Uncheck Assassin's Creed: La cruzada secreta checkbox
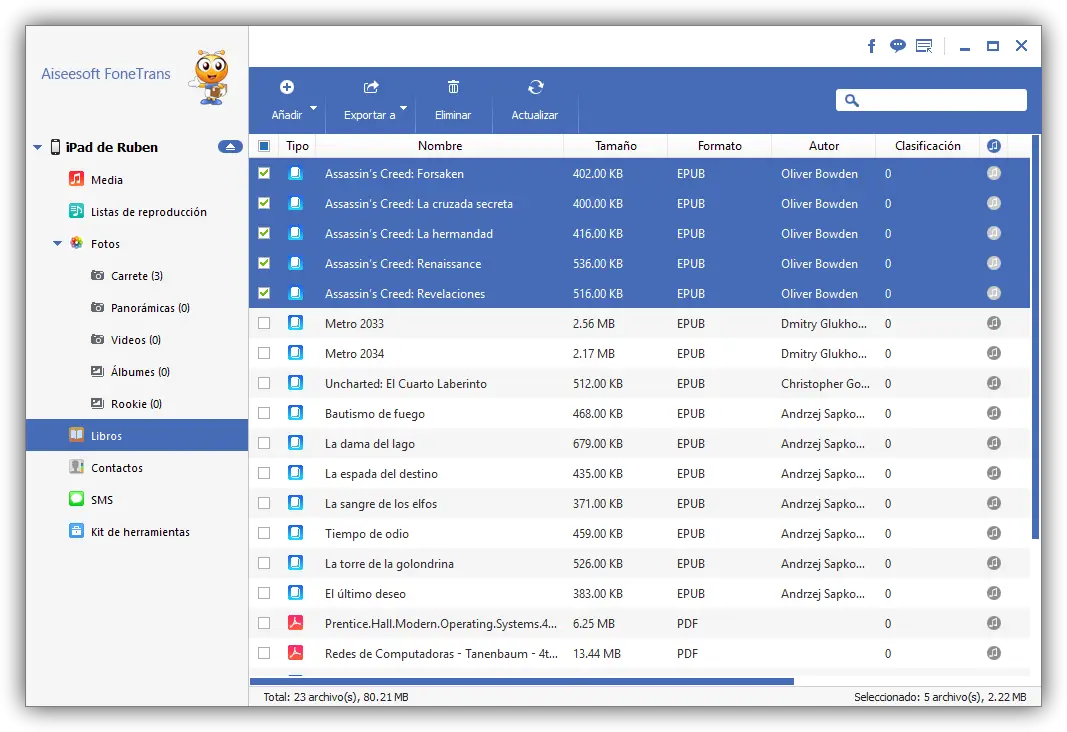 pyautogui.click(x=264, y=203)
